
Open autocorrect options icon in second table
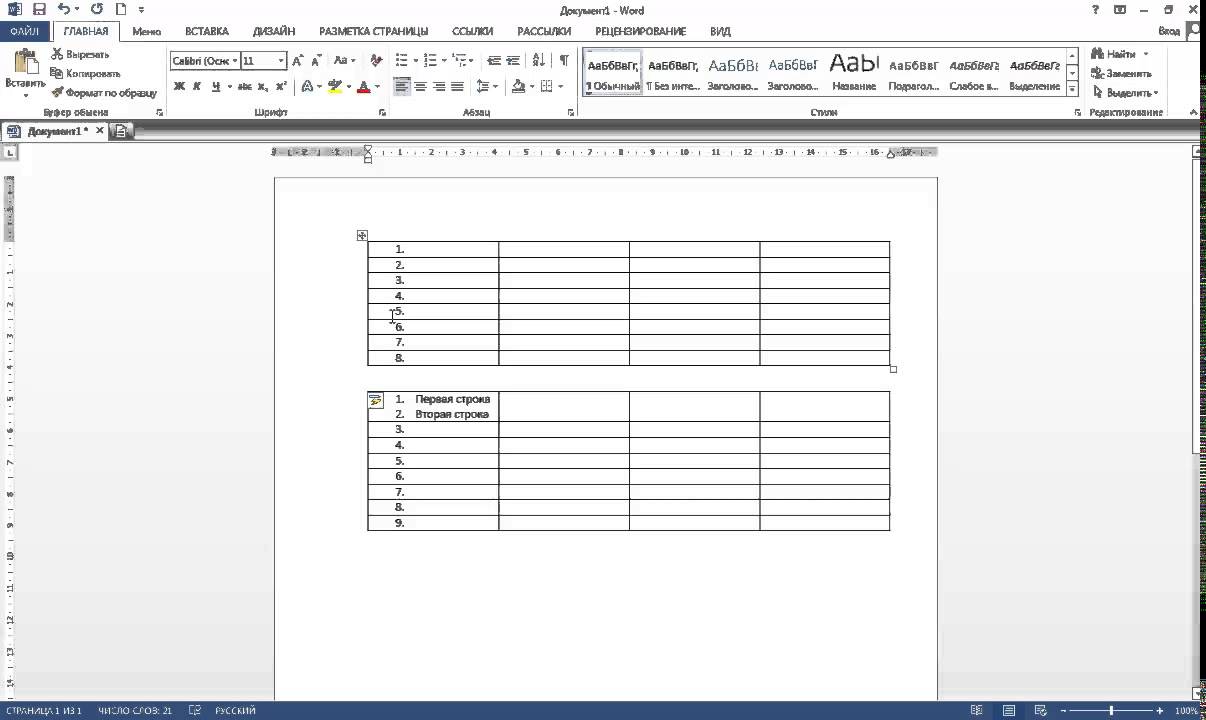tap(376, 401)
